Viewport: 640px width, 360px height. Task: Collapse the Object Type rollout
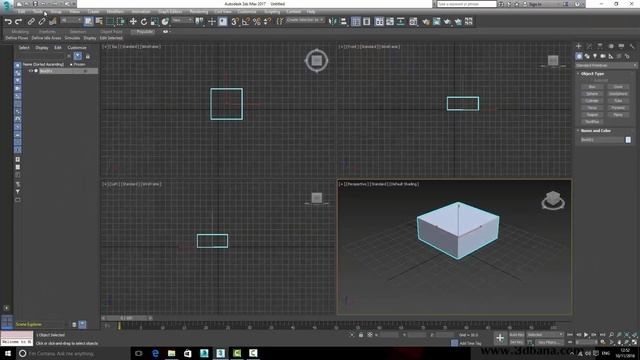(592, 74)
